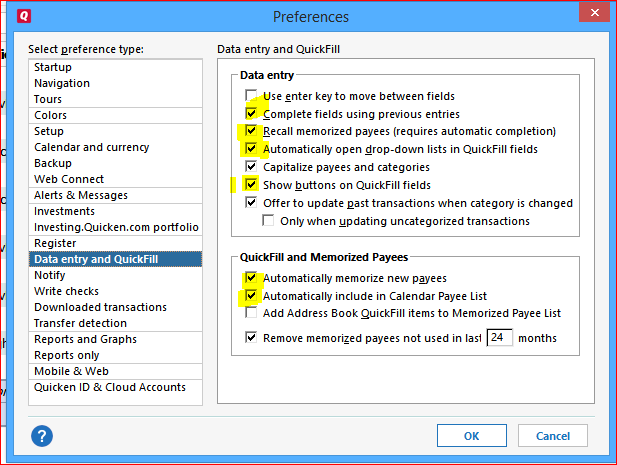The height and width of the screenshot is (465, 617).
Task: Open Setup preferences
Action: (115, 131)
